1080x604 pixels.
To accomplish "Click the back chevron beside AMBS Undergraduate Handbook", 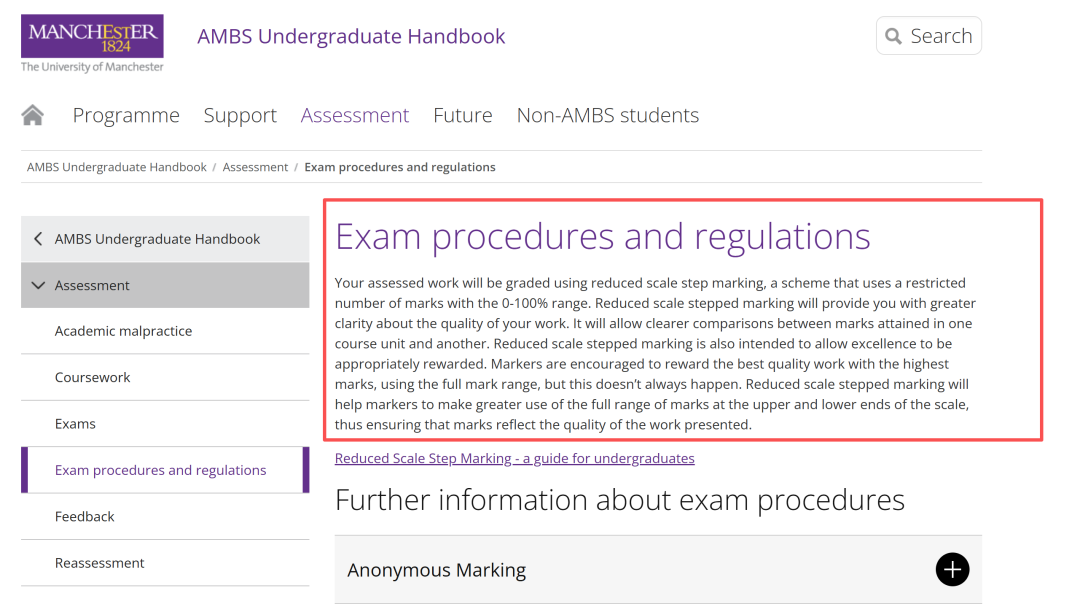I will [38, 239].
